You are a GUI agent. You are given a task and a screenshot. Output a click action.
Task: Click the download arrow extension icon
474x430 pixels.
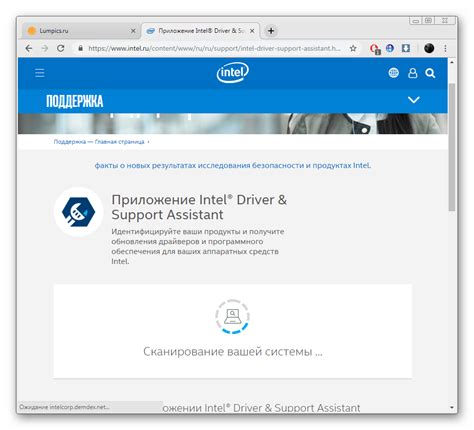click(x=406, y=48)
